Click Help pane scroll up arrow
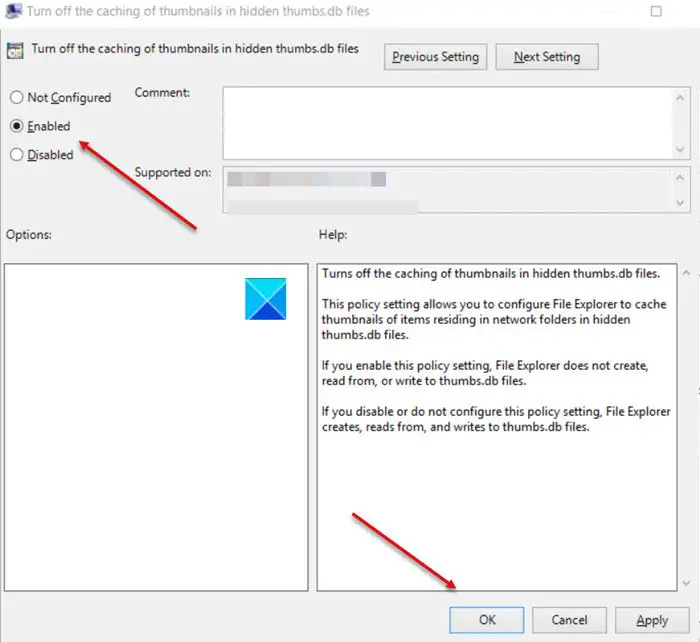Viewport: 700px width, 642px height. [686, 272]
